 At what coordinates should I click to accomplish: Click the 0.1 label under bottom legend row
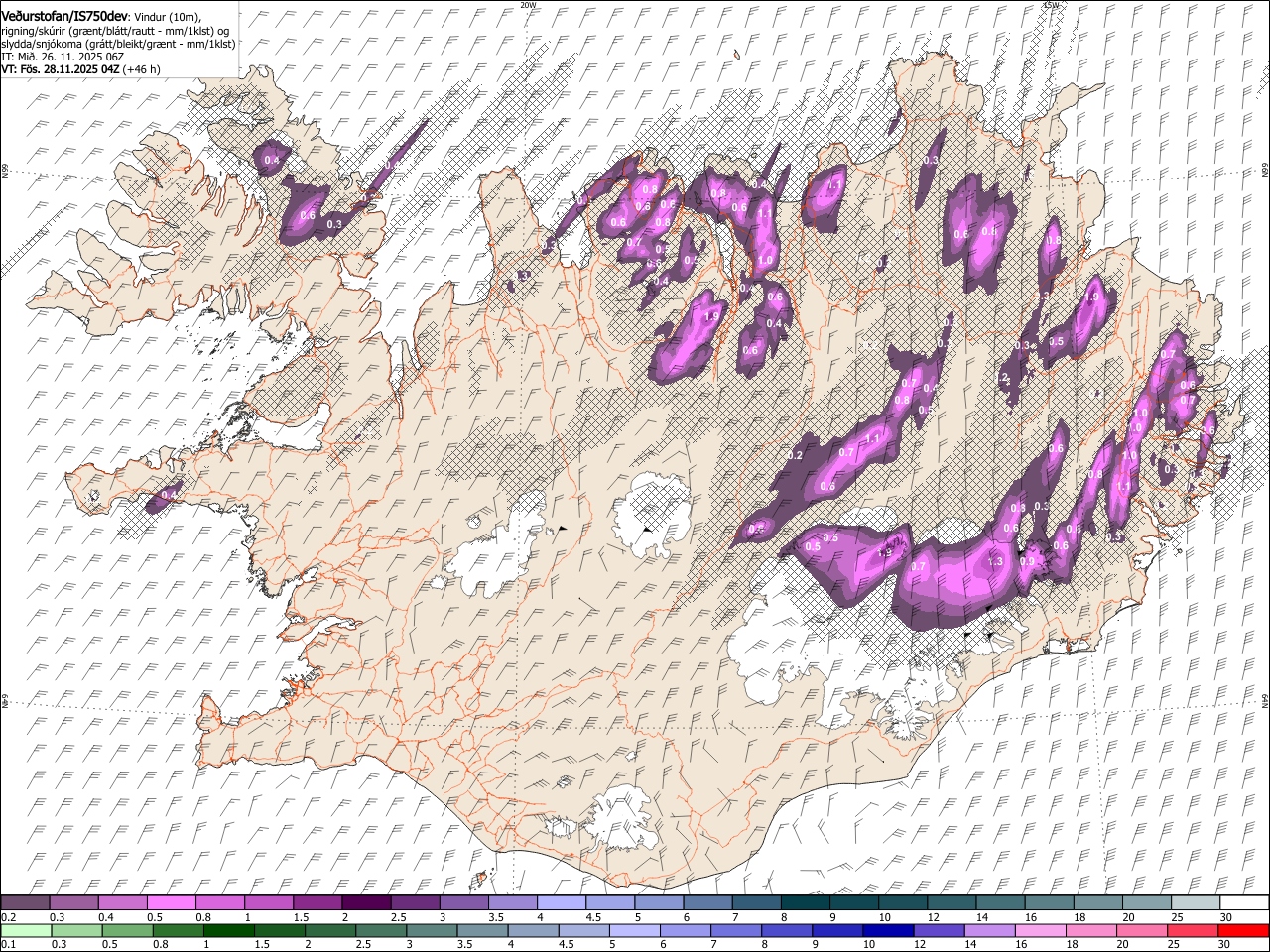[7, 945]
